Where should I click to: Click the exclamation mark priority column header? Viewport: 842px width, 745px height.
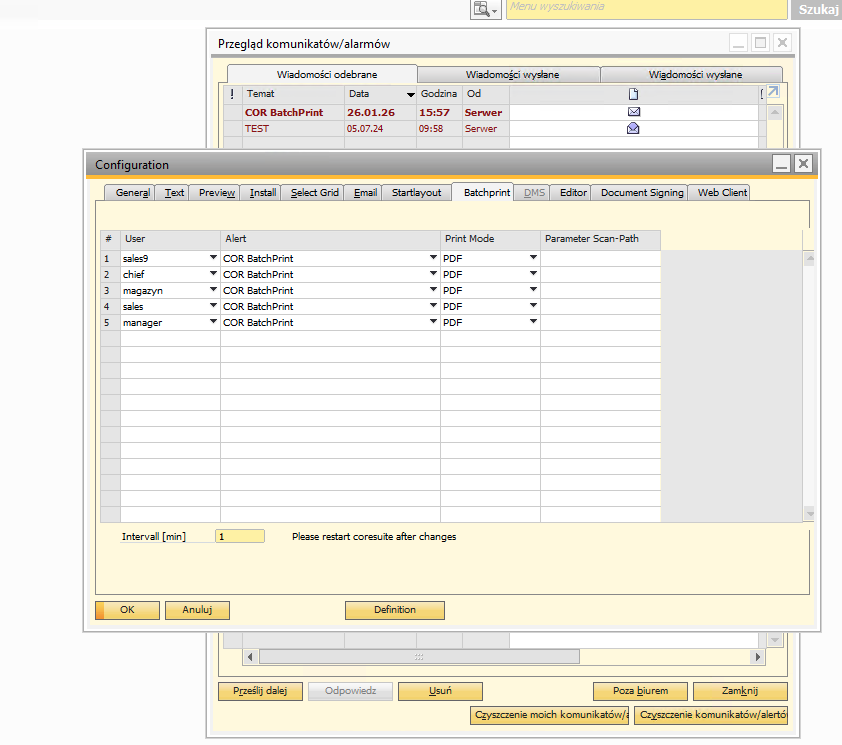[232, 94]
